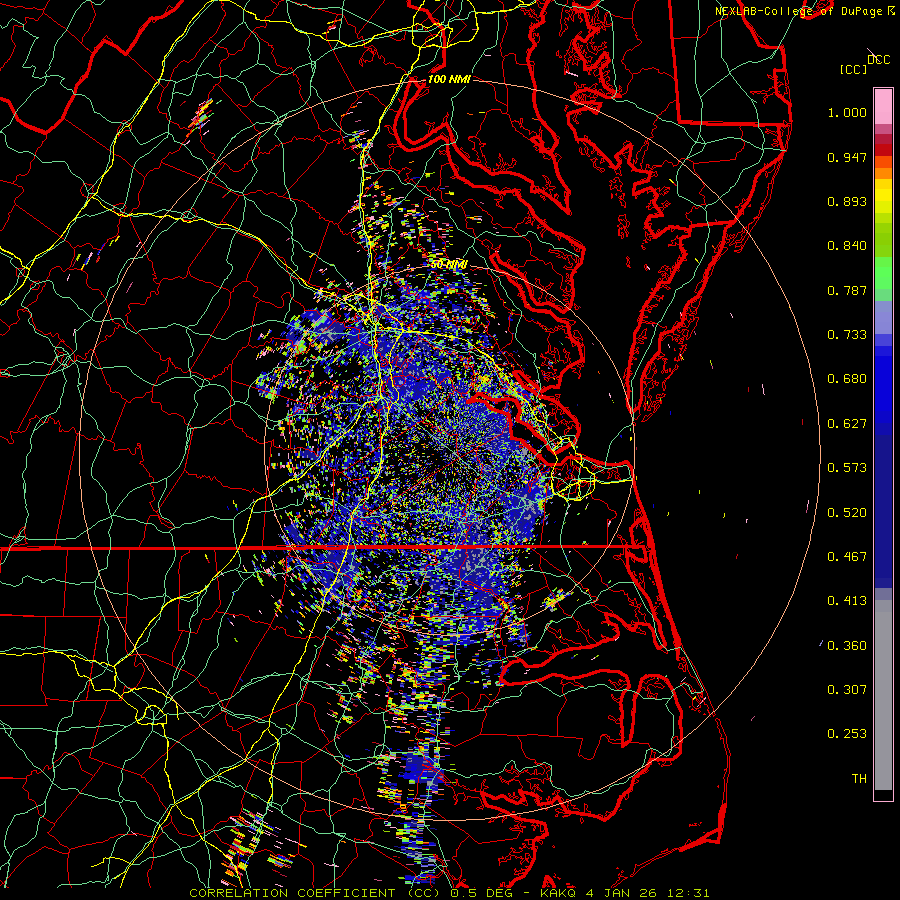The height and width of the screenshot is (900, 900).
Task: Select the 0.893 legend value
Action: point(847,201)
